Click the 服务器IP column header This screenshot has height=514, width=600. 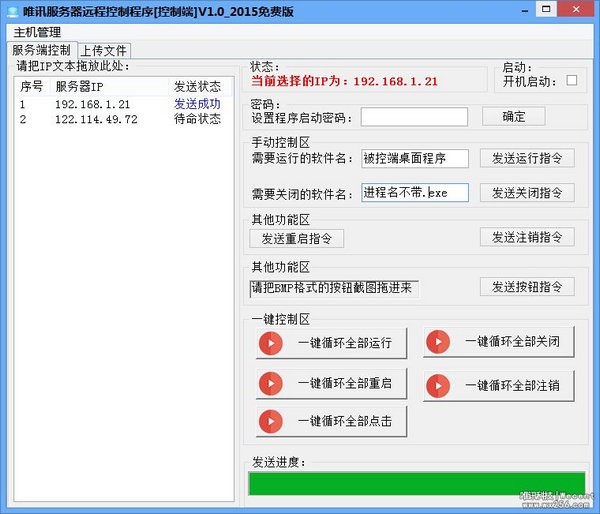tap(109, 87)
